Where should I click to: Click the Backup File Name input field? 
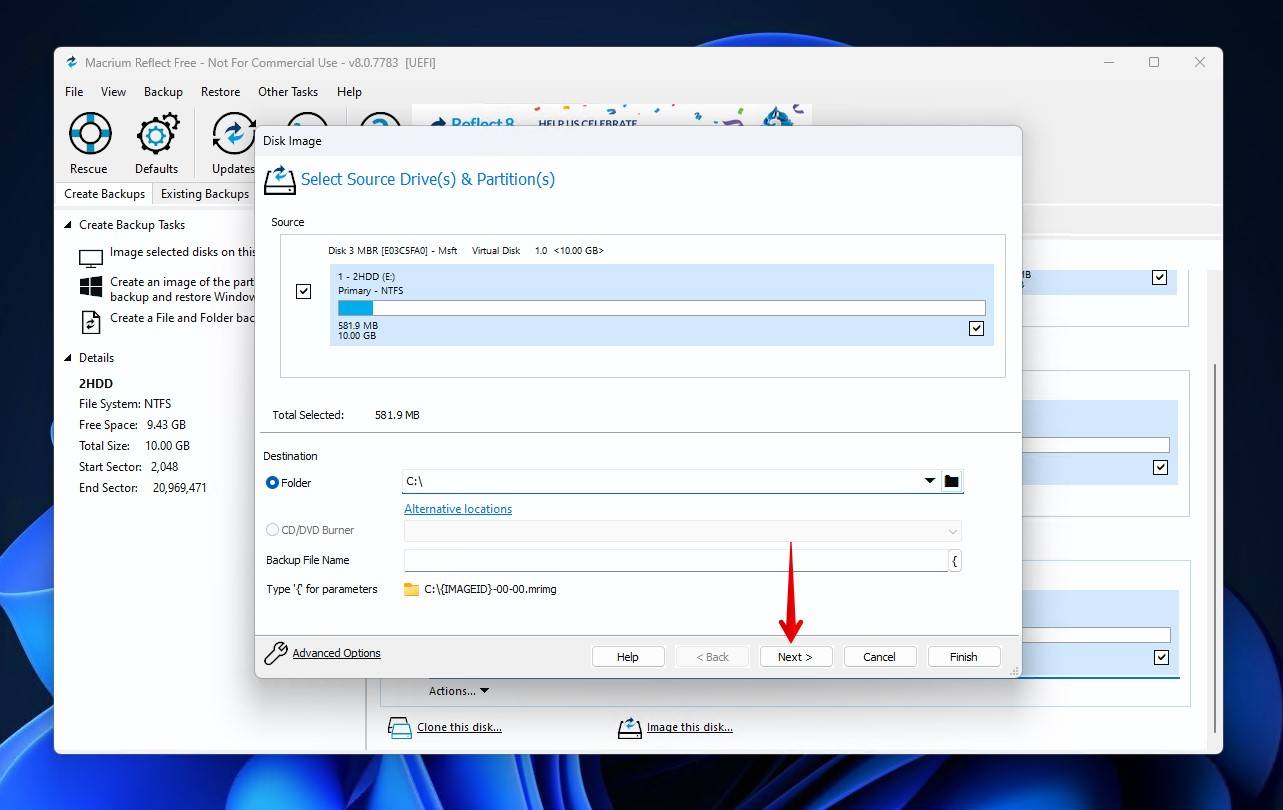click(675, 561)
